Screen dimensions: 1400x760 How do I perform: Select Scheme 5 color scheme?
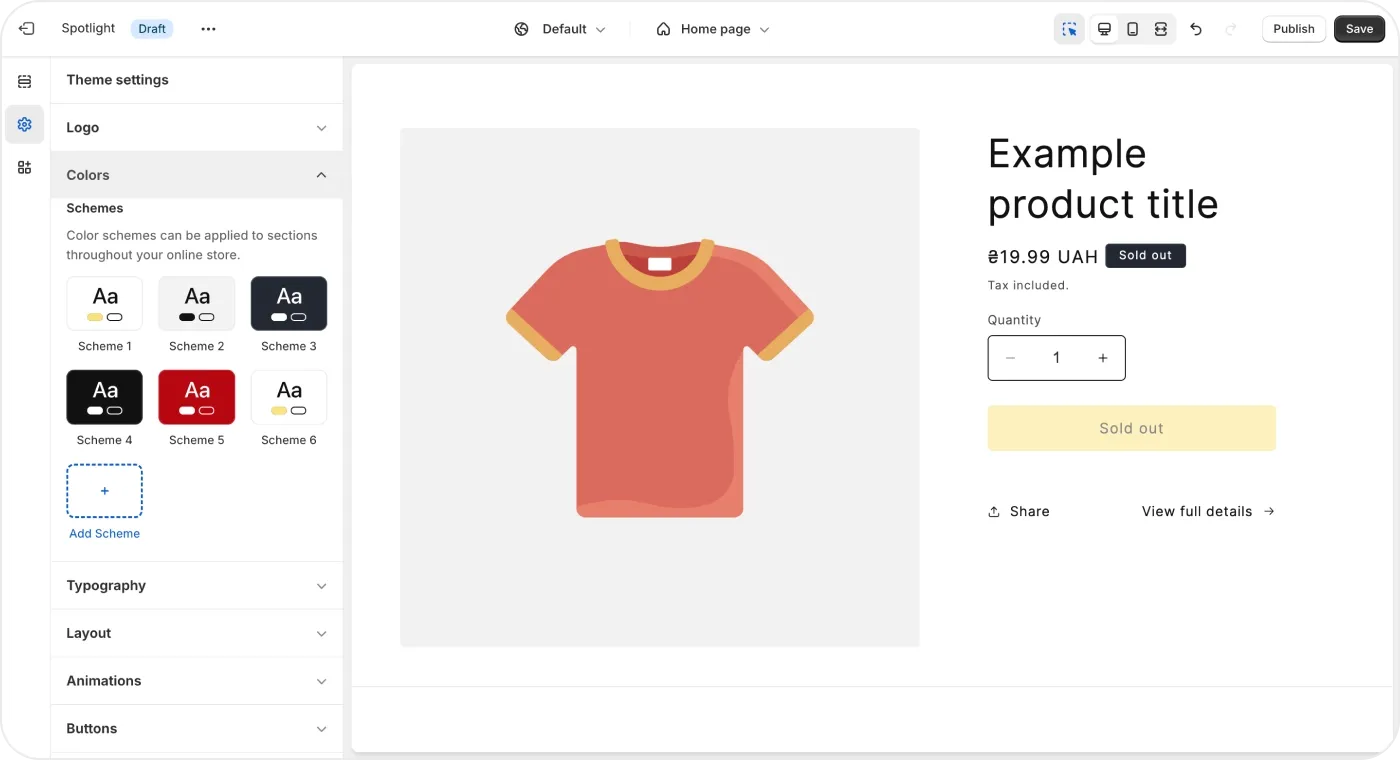196,397
